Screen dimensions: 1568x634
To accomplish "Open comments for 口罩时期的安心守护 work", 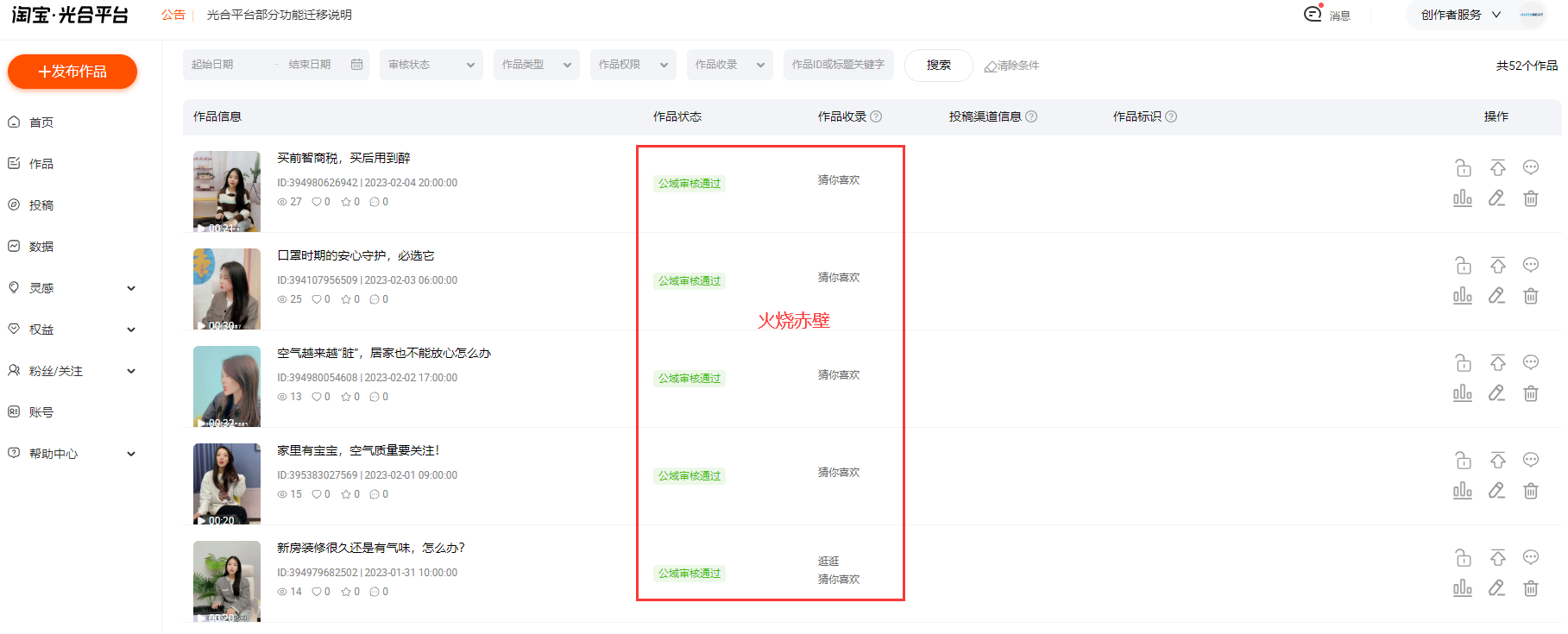I will 1531,265.
